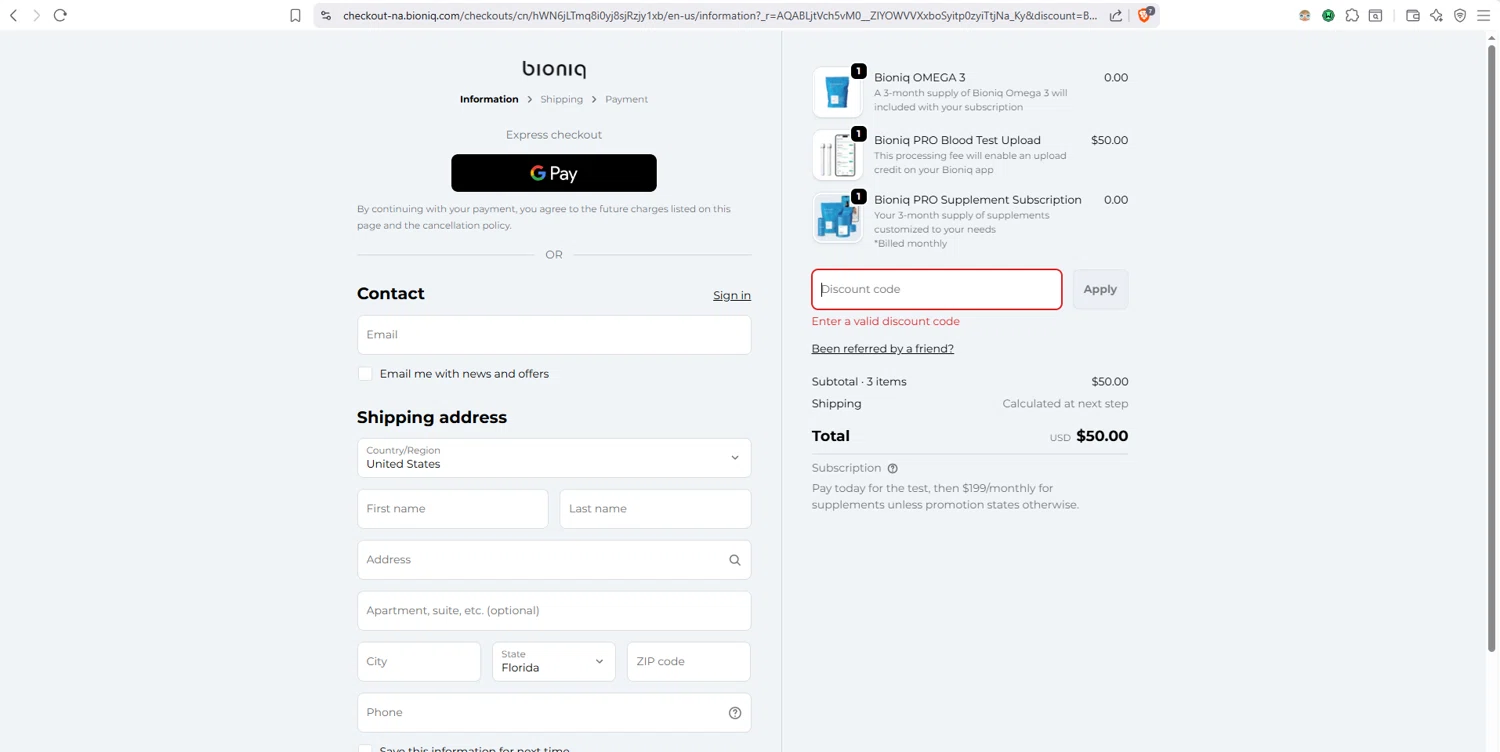Open the browser hamburger main menu
The width and height of the screenshot is (1500, 752).
[1484, 15]
